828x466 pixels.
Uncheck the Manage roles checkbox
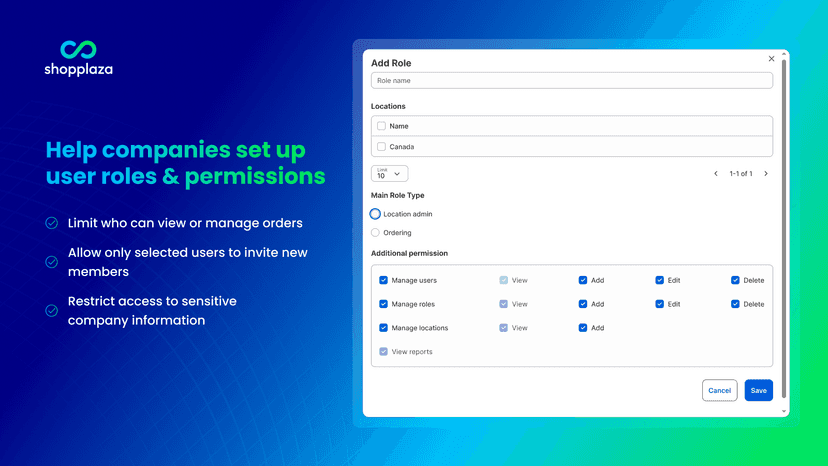(383, 304)
